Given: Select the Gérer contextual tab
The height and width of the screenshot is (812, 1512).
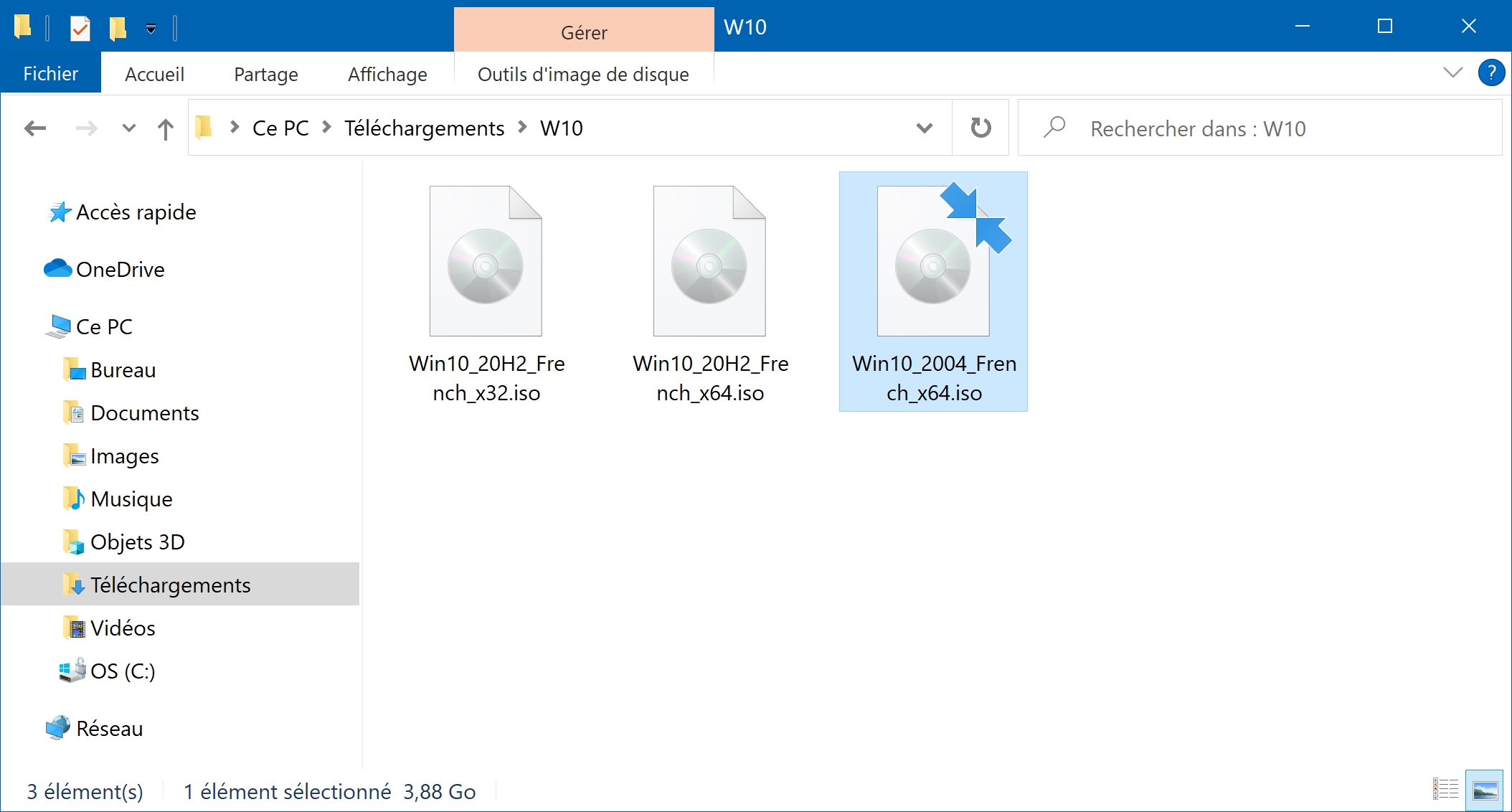Looking at the screenshot, I should (584, 31).
